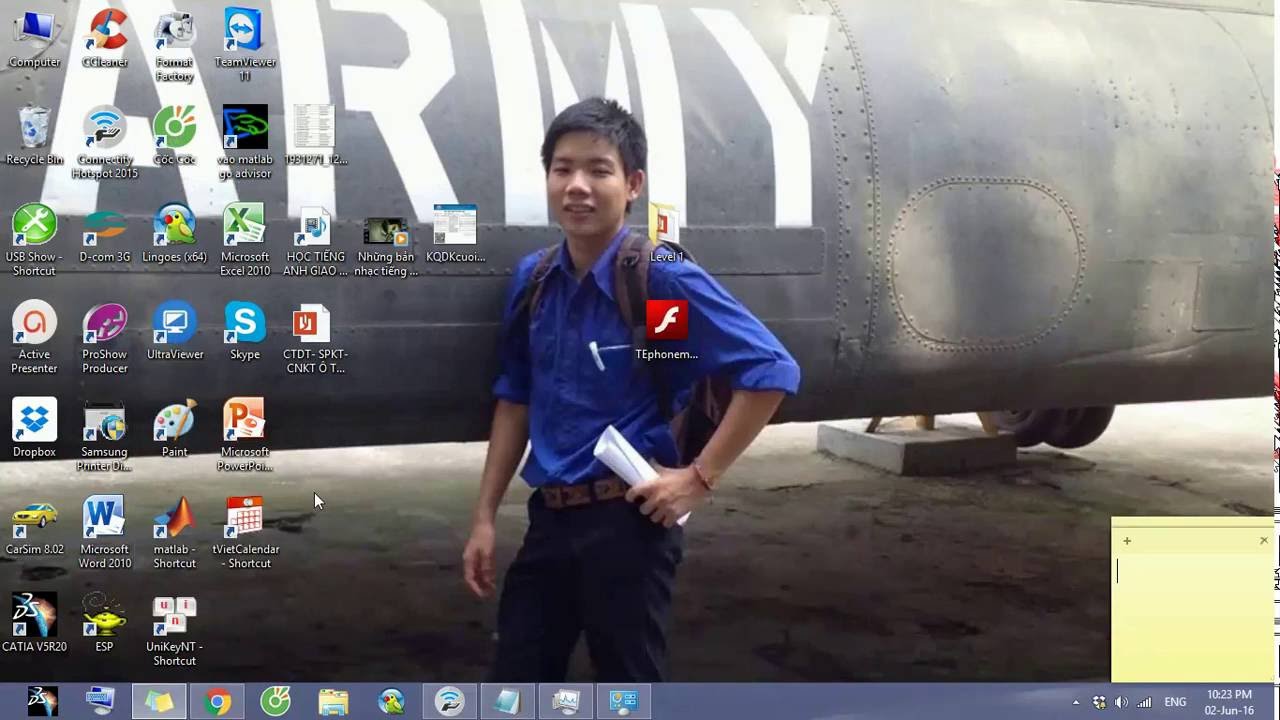Viewport: 1280px width, 720px height.
Task: Open the D-com 3G icon
Action: [104, 233]
